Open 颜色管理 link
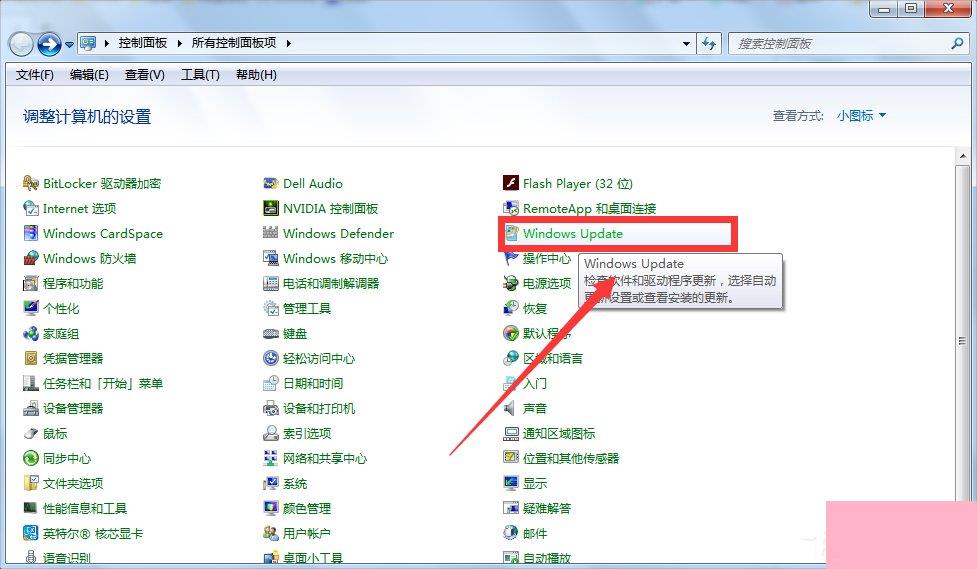 pos(307,509)
